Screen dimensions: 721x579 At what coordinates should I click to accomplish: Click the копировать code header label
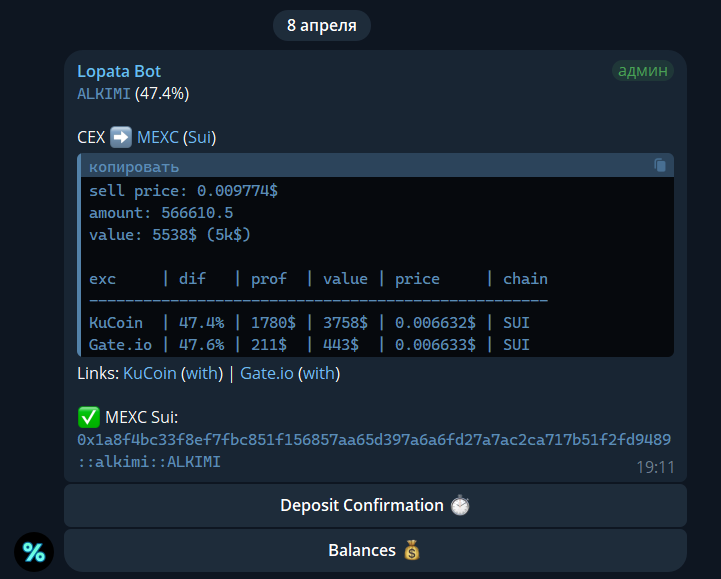pos(134,167)
